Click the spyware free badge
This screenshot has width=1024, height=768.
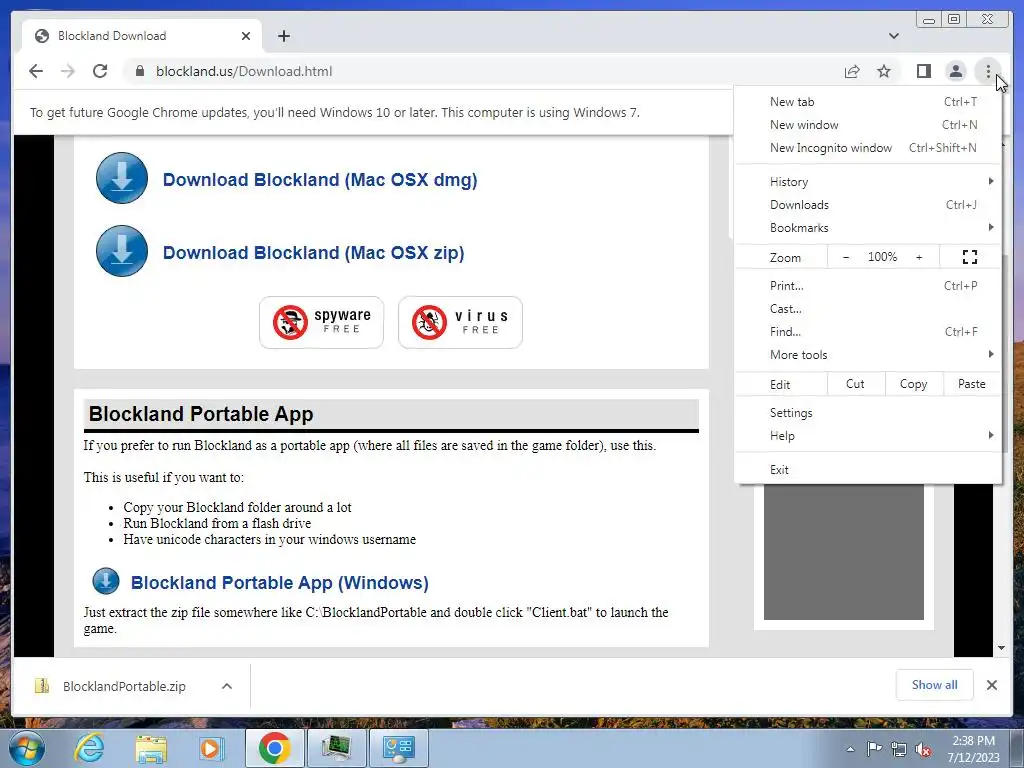321,322
